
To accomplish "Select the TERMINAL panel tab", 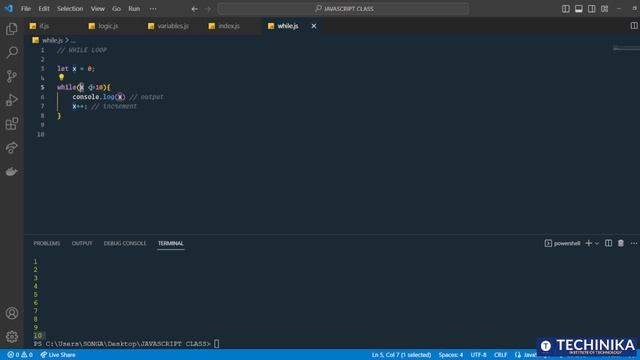I will click(x=171, y=243).
